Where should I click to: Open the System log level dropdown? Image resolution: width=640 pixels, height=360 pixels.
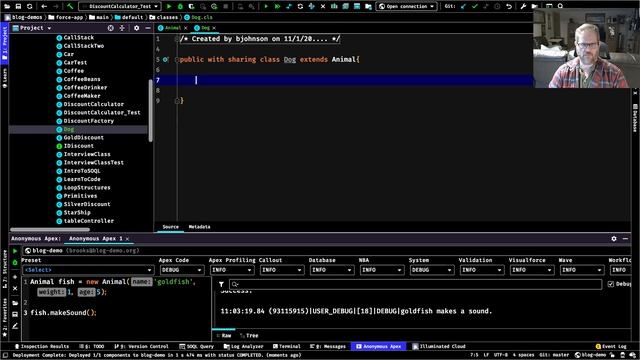431,270
